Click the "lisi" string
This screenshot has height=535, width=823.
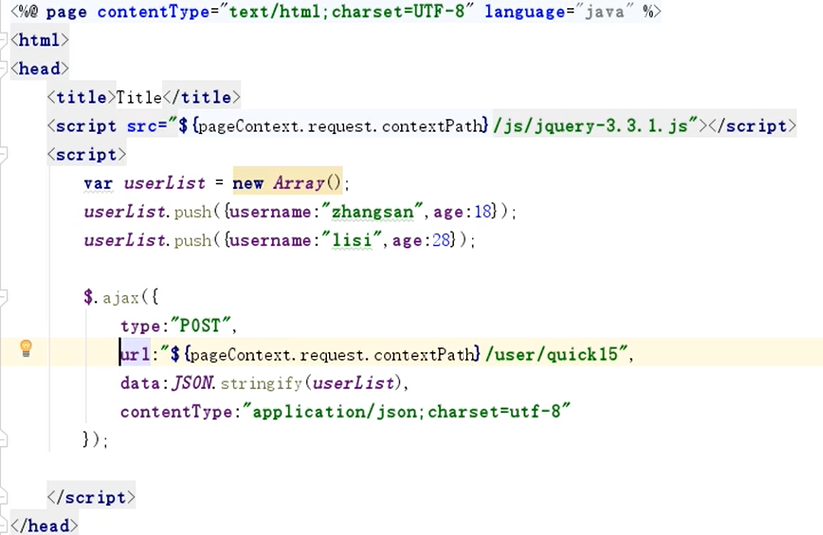[352, 240]
